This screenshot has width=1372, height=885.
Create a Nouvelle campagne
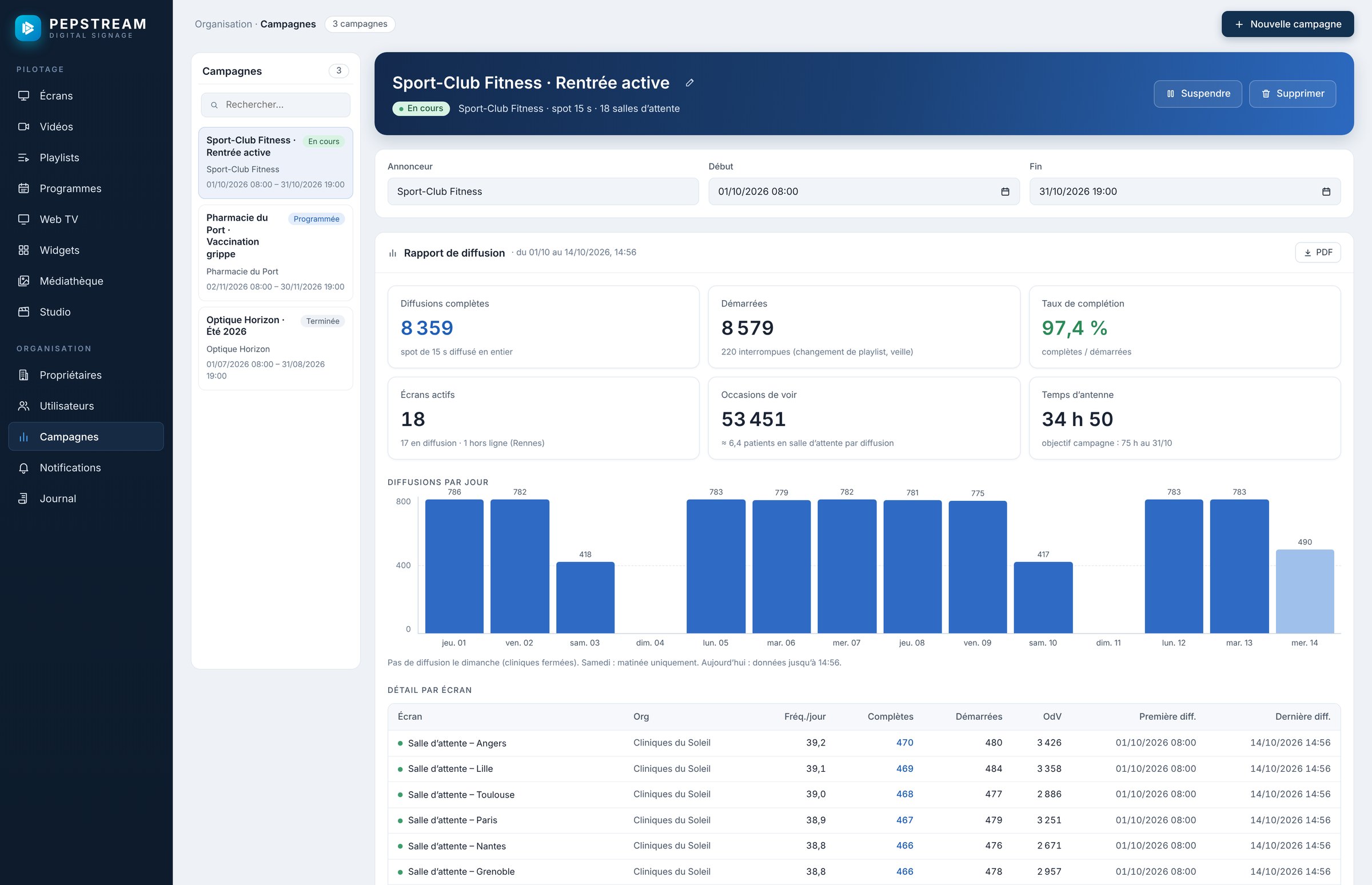pyautogui.click(x=1287, y=24)
